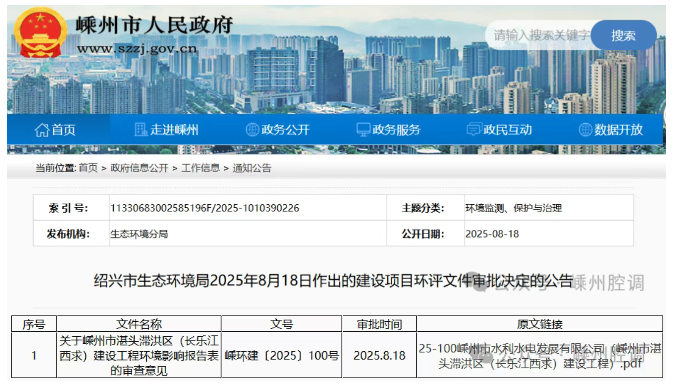The height and width of the screenshot is (391, 675).
Task: Click the approval date cell 2025.8.18
Action: point(379,356)
